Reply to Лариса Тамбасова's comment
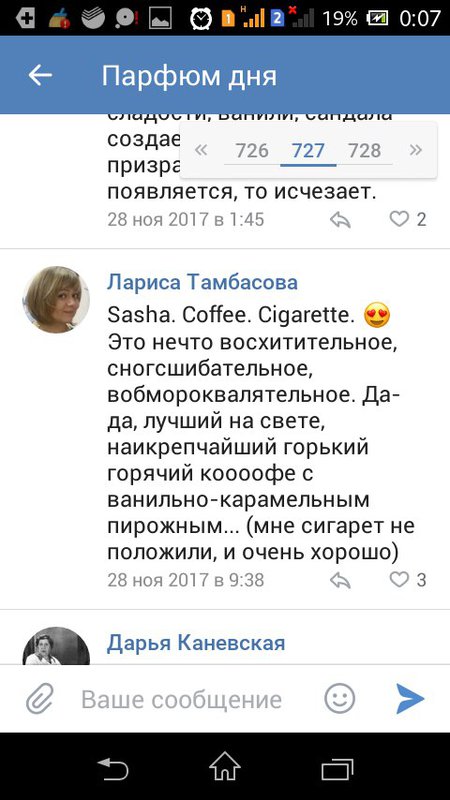 pos(340,580)
